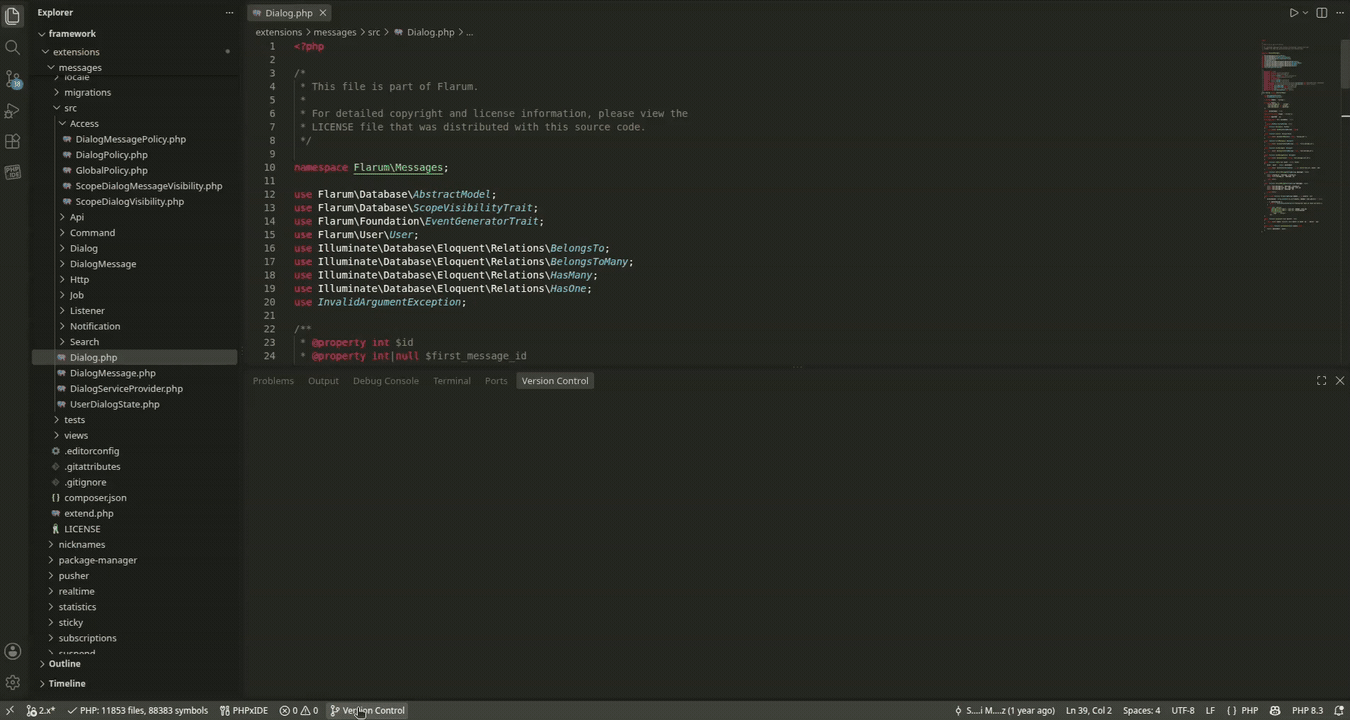Open notifications bell icon
The width and height of the screenshot is (1350, 720).
pyautogui.click(x=1339, y=711)
